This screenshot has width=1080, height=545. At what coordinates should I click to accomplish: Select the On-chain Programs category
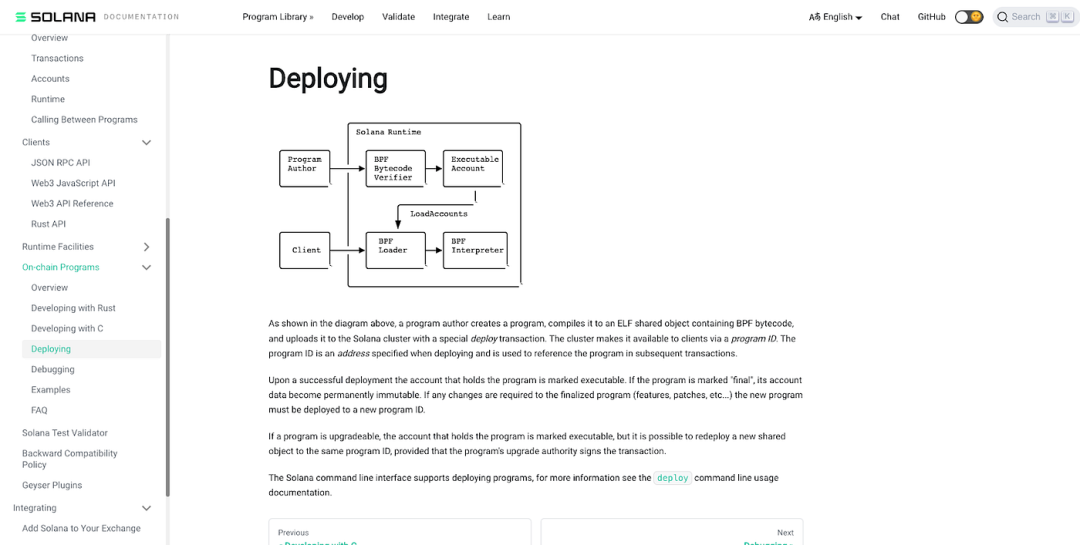coord(61,267)
